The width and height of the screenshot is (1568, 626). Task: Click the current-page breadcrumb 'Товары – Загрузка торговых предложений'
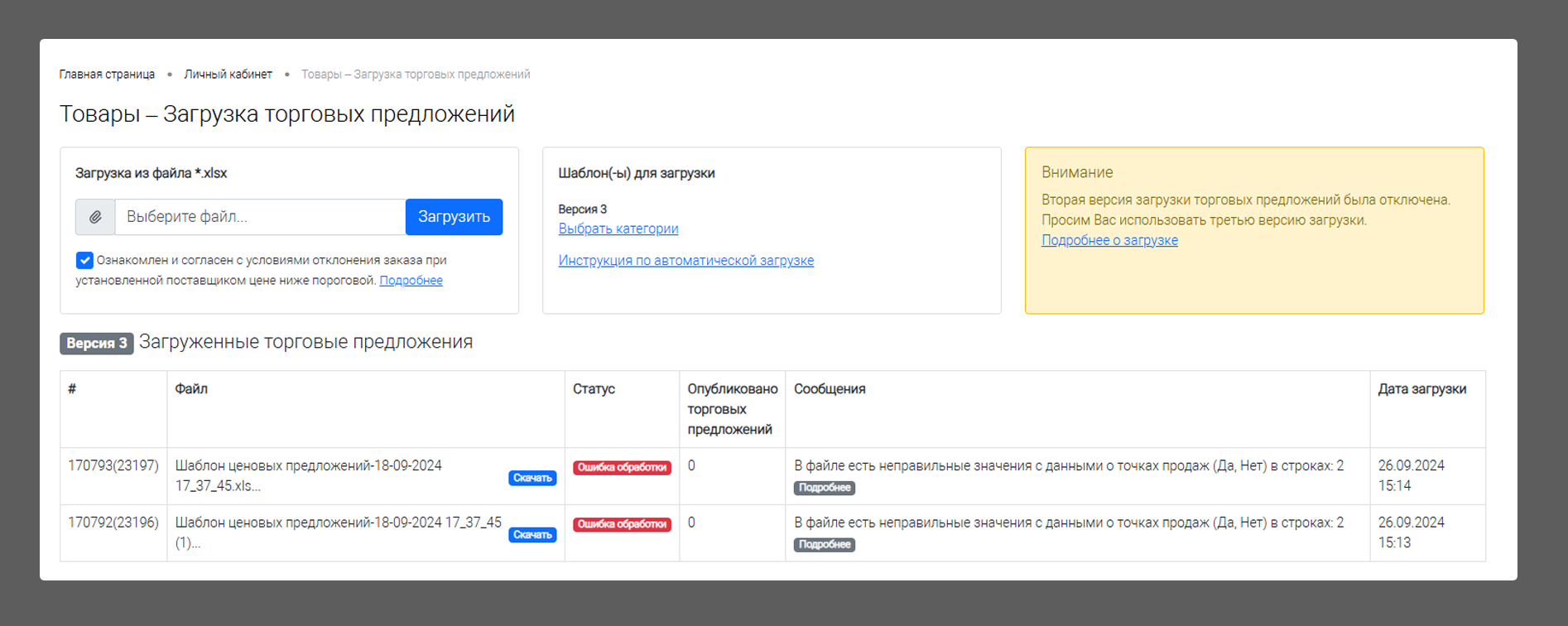[416, 75]
